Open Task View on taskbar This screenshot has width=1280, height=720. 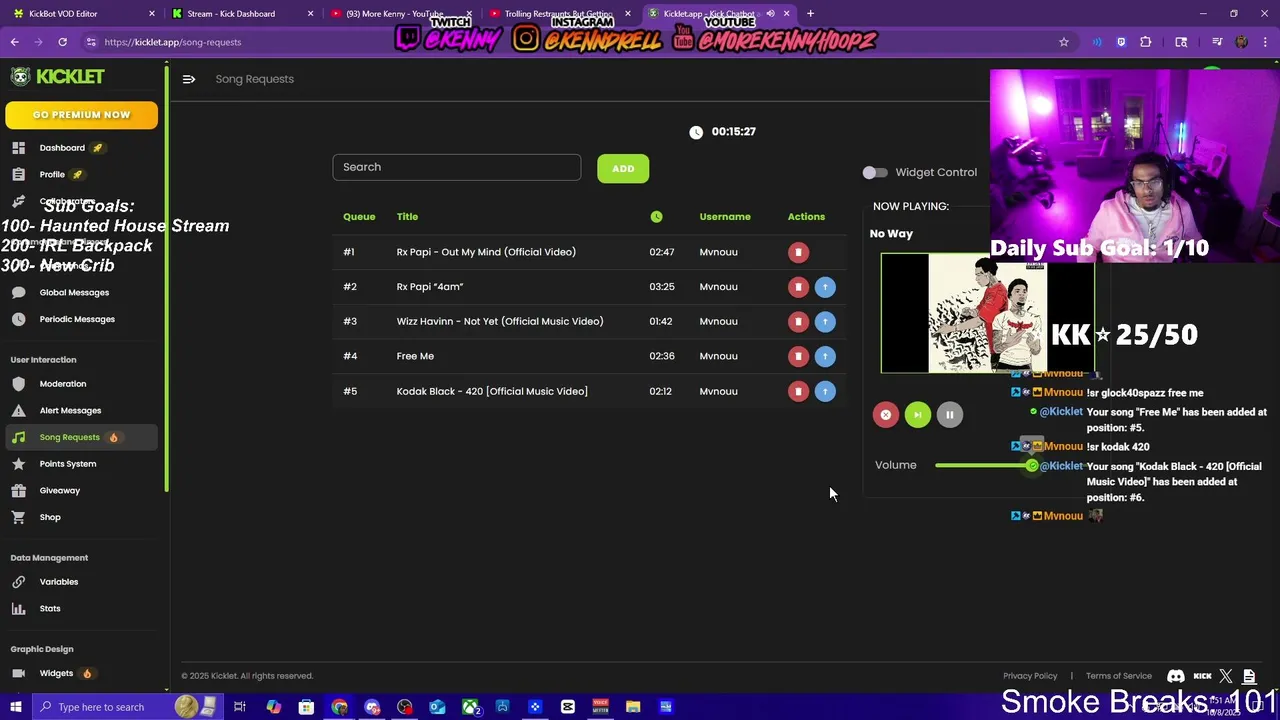point(240,707)
